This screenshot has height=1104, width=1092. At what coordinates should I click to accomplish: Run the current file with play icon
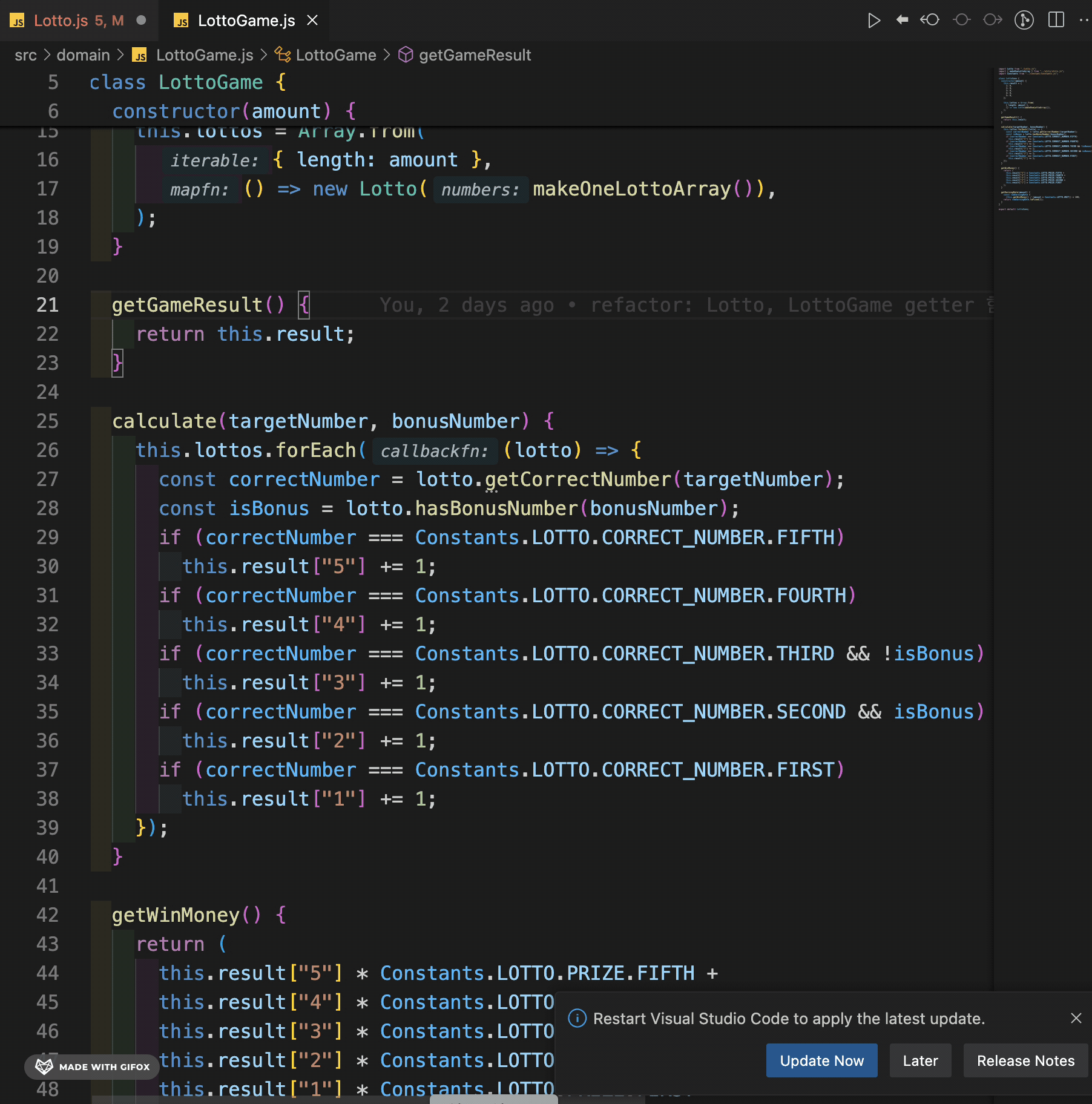coord(873,21)
